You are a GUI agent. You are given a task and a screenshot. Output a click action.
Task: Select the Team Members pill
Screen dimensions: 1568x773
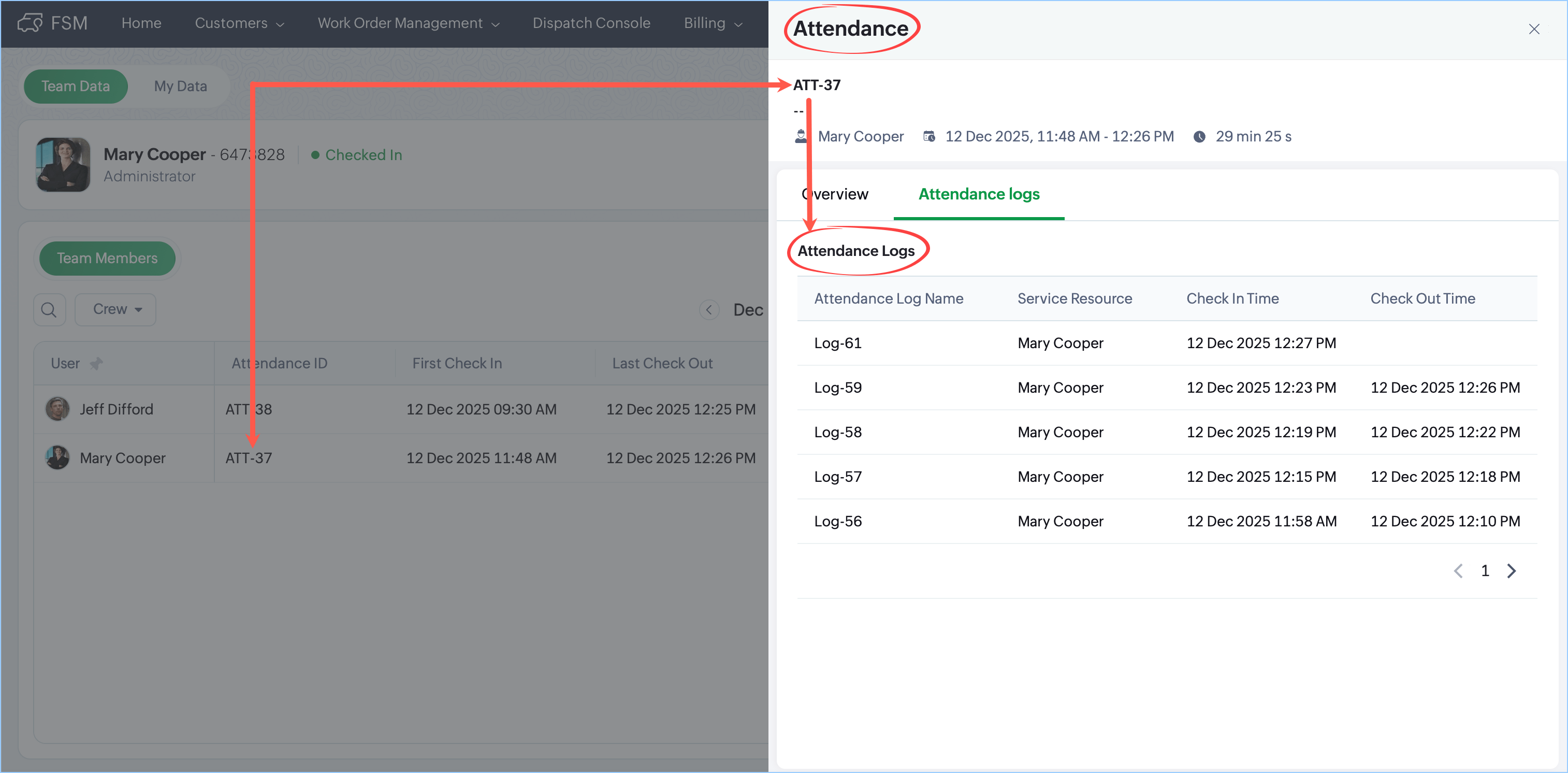click(x=107, y=259)
